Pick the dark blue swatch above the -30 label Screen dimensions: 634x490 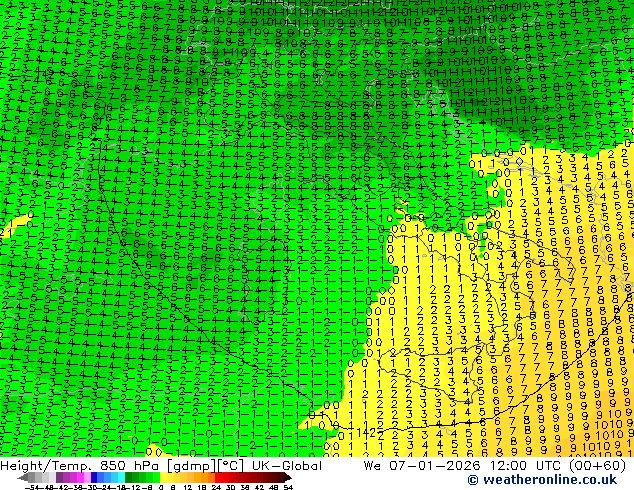[94, 477]
